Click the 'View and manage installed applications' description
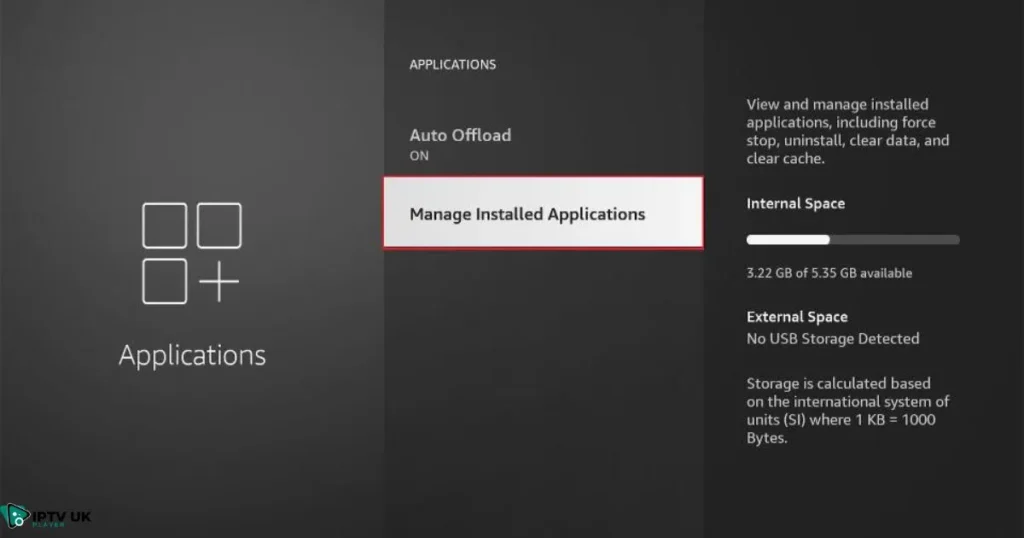This screenshot has width=1024, height=538. (848, 131)
